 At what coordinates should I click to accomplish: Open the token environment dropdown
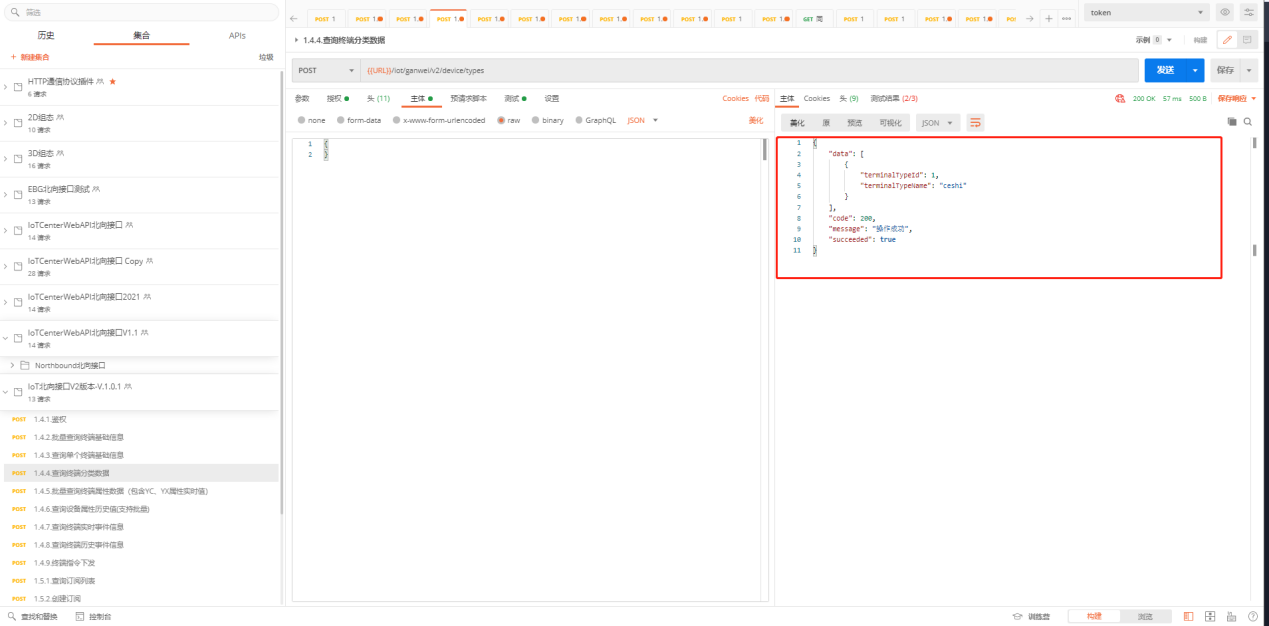point(1146,13)
